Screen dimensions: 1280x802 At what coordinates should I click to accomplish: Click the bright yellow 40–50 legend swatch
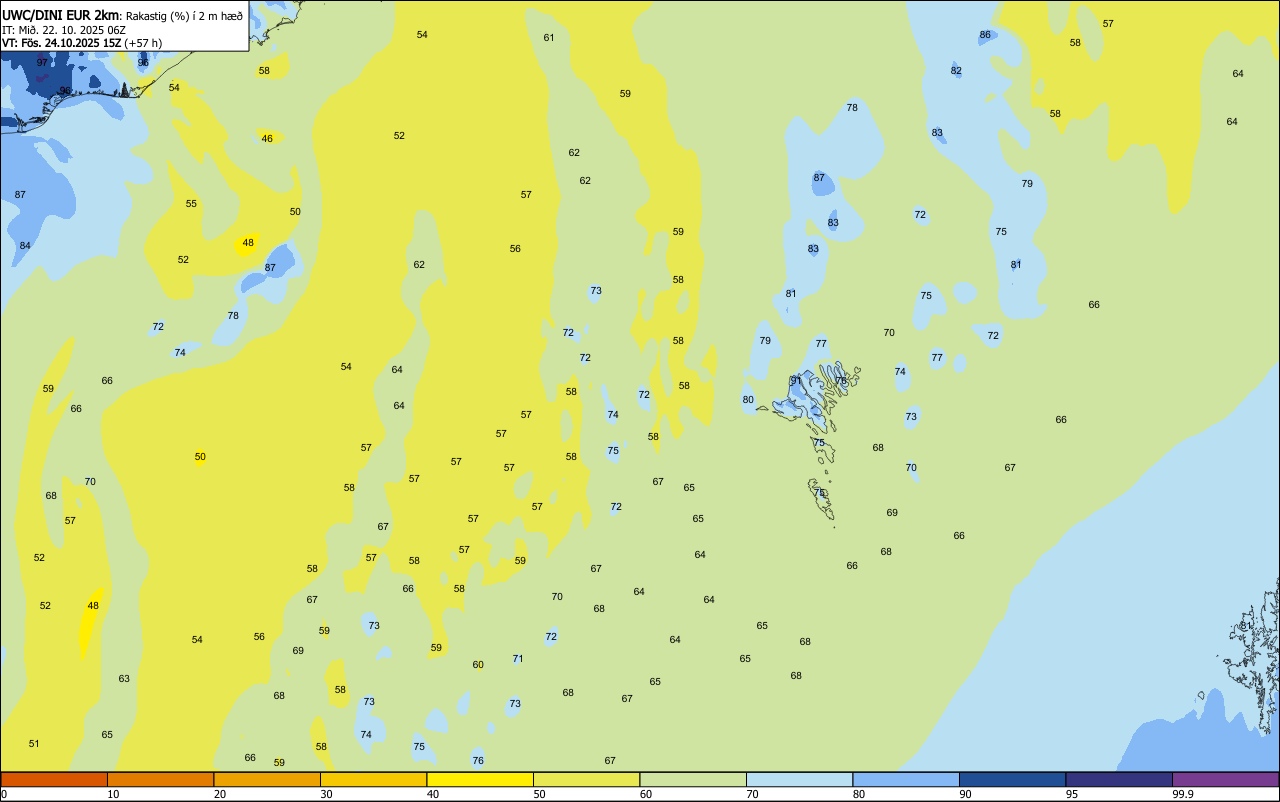(480, 779)
